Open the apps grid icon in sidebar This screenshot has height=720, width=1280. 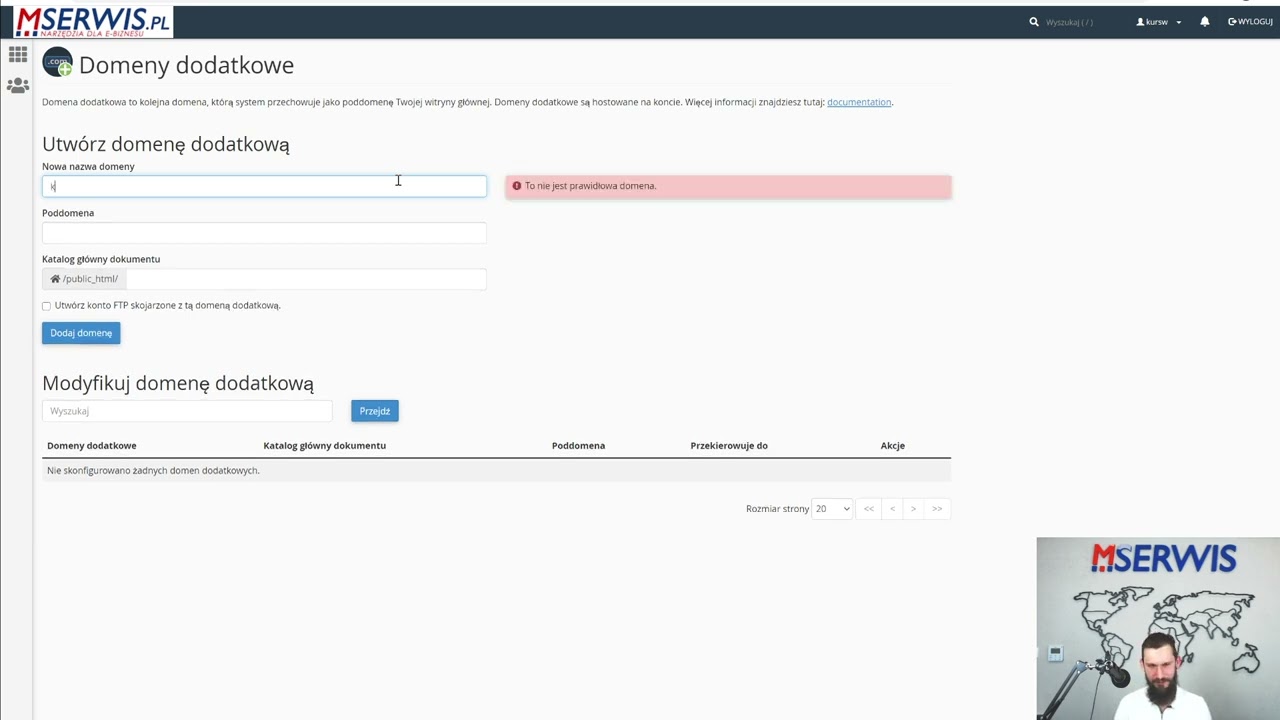pos(18,55)
